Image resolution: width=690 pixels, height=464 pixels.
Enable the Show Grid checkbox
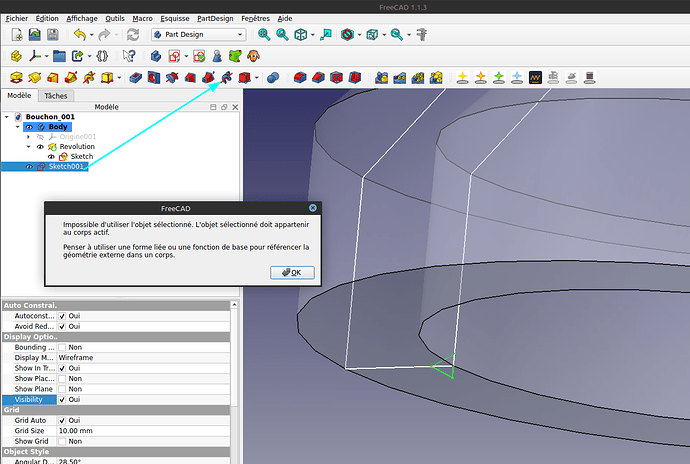(62, 442)
